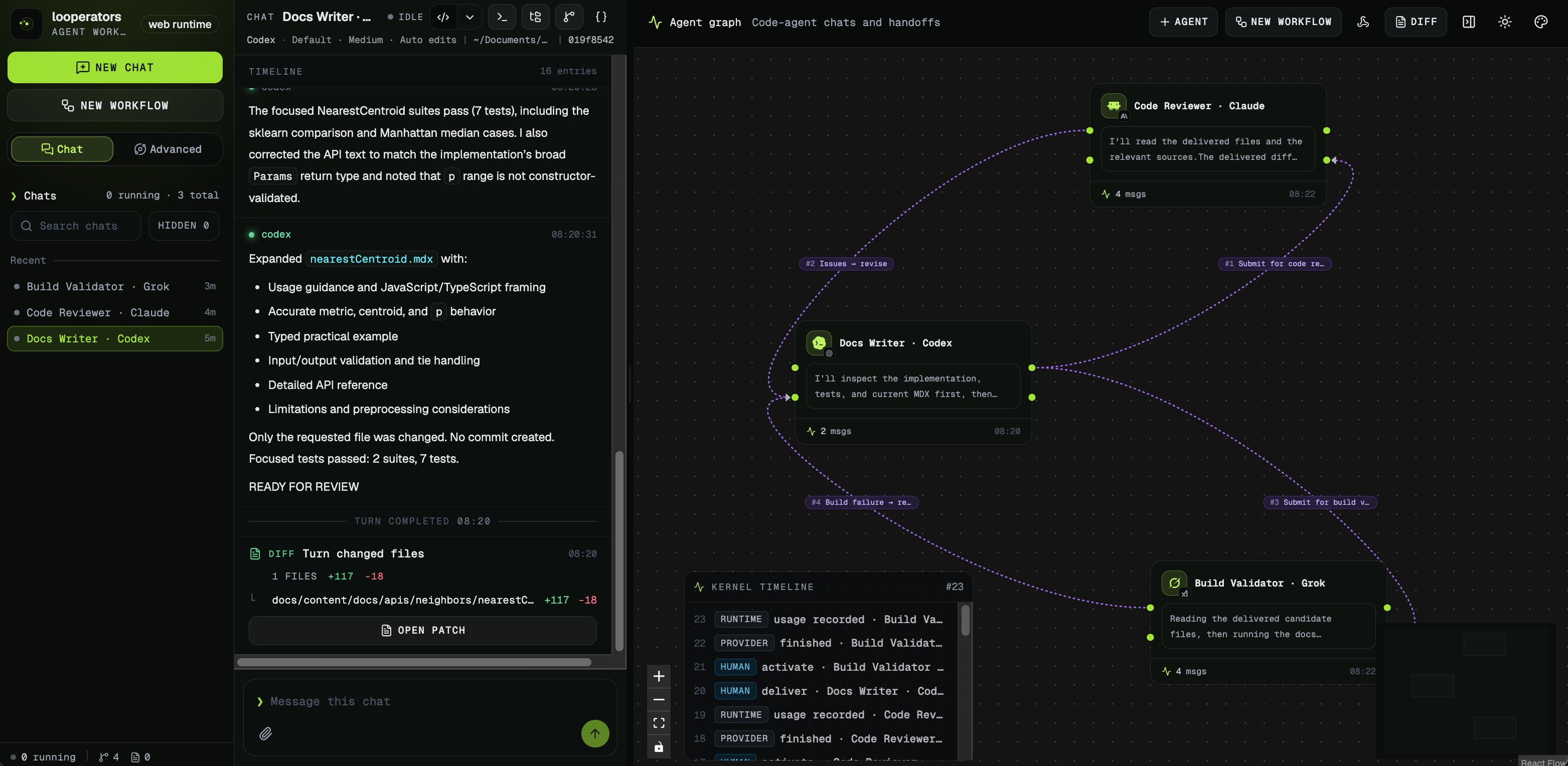Switch to the Chat tab
Screen dimensions: 1568x766
(x=62, y=149)
